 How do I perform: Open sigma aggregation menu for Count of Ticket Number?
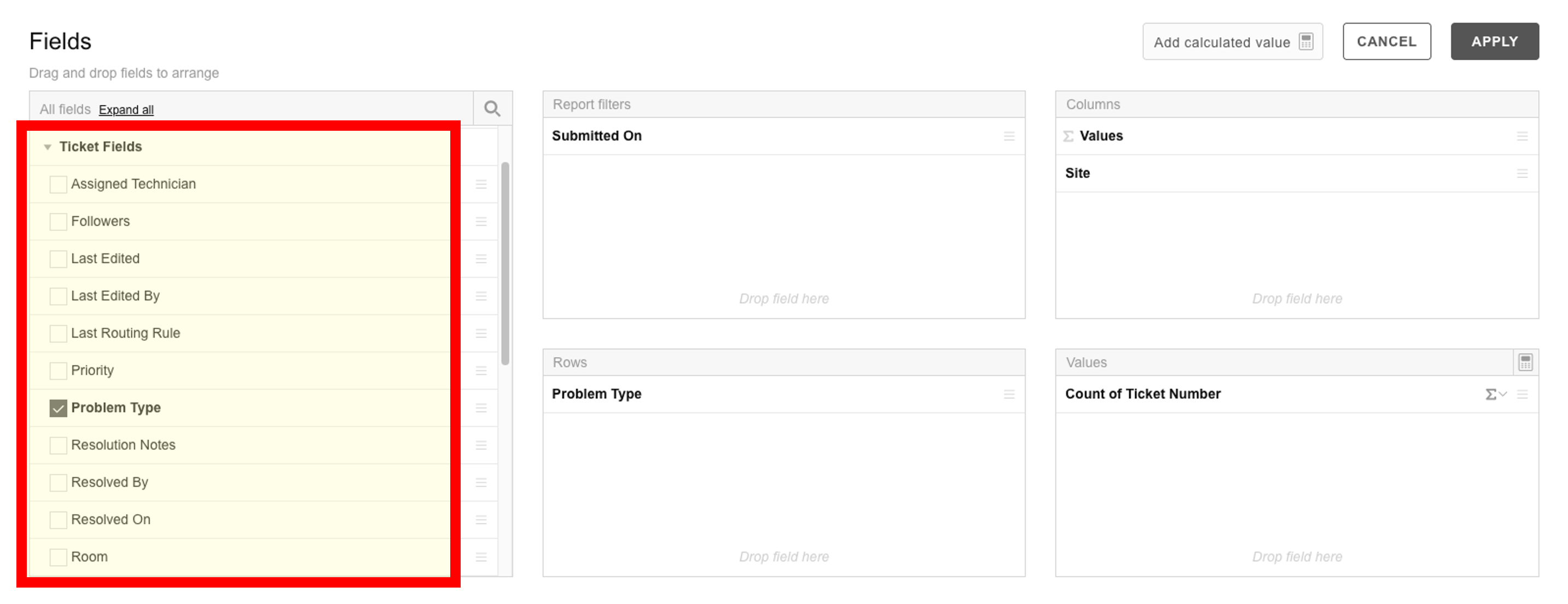click(1496, 394)
